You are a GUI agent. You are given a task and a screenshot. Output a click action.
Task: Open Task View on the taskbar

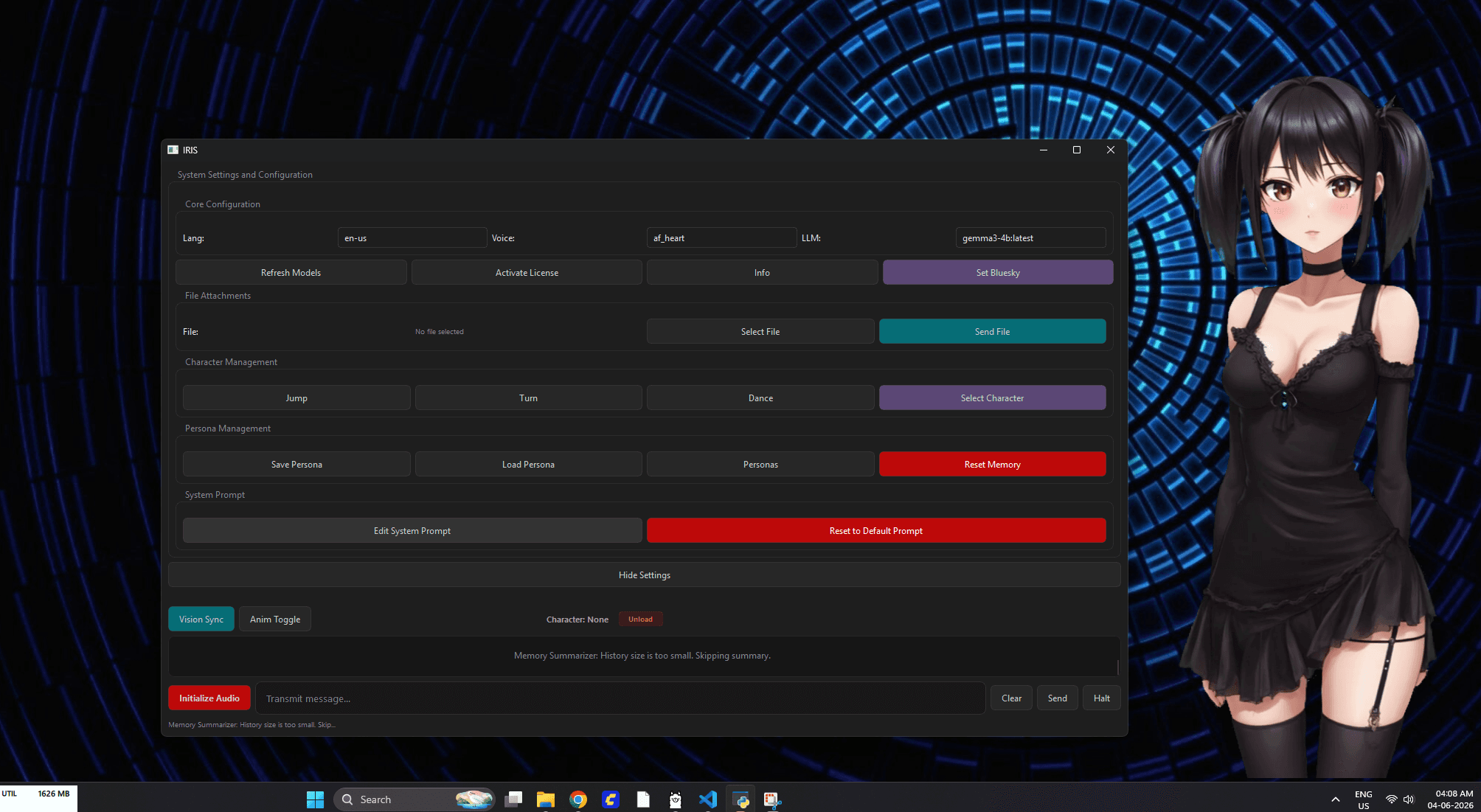[x=514, y=799]
